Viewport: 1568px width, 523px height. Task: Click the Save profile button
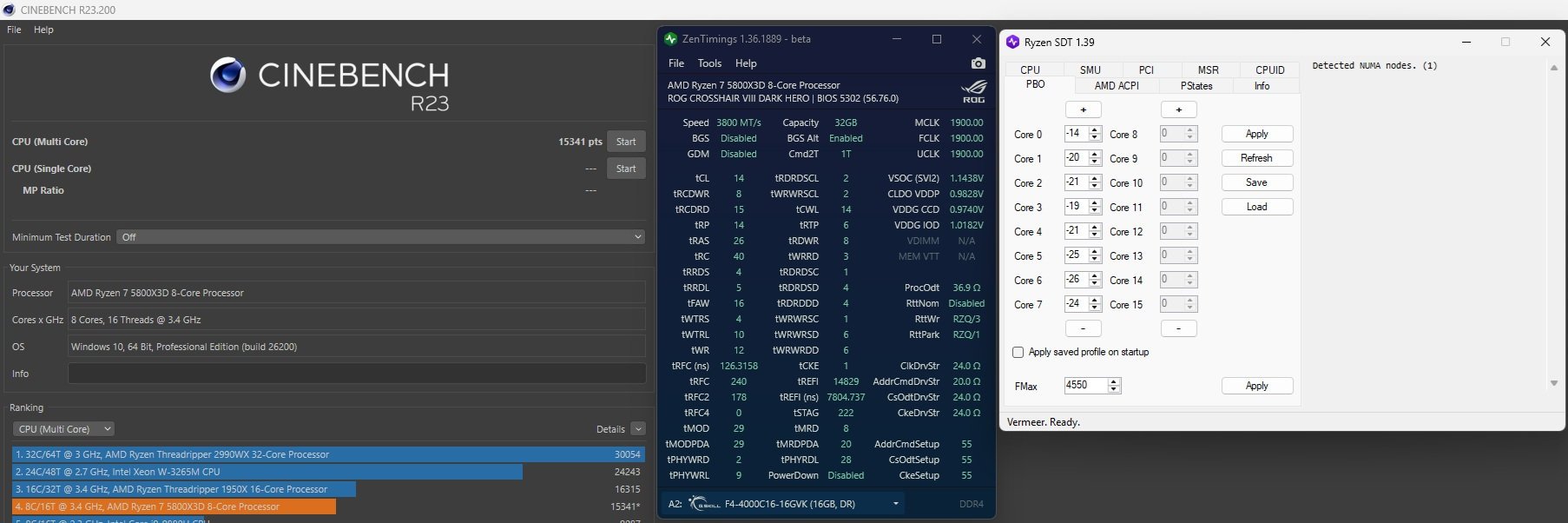[x=1257, y=182]
